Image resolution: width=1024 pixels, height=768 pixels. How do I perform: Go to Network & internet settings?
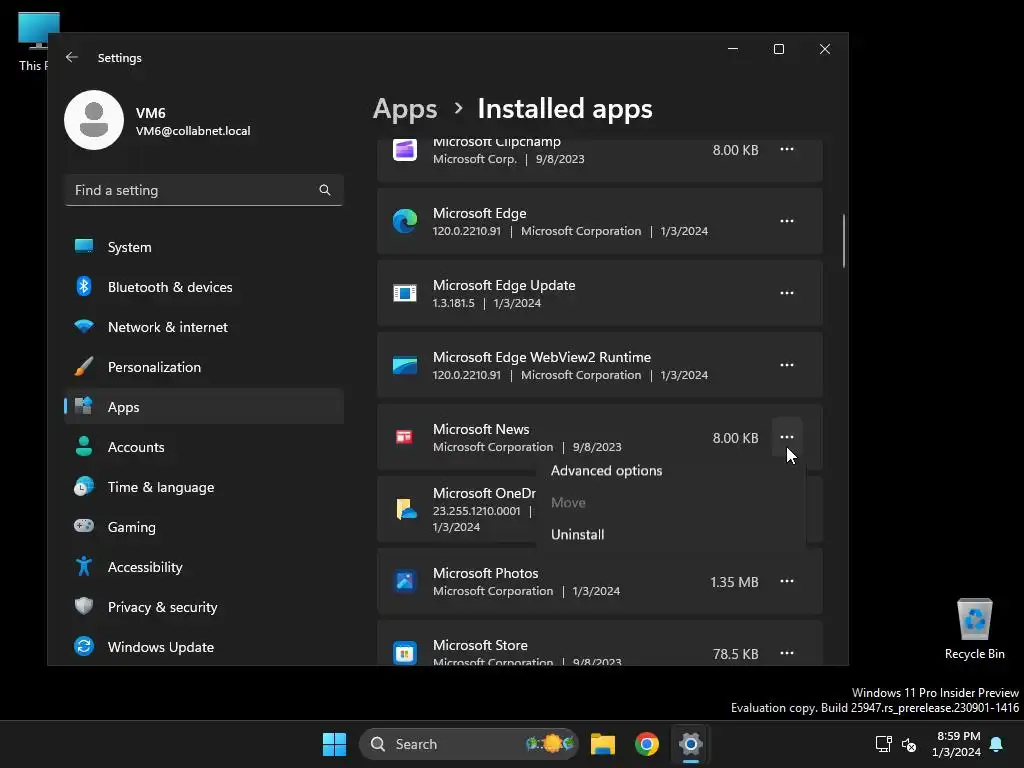click(204, 327)
